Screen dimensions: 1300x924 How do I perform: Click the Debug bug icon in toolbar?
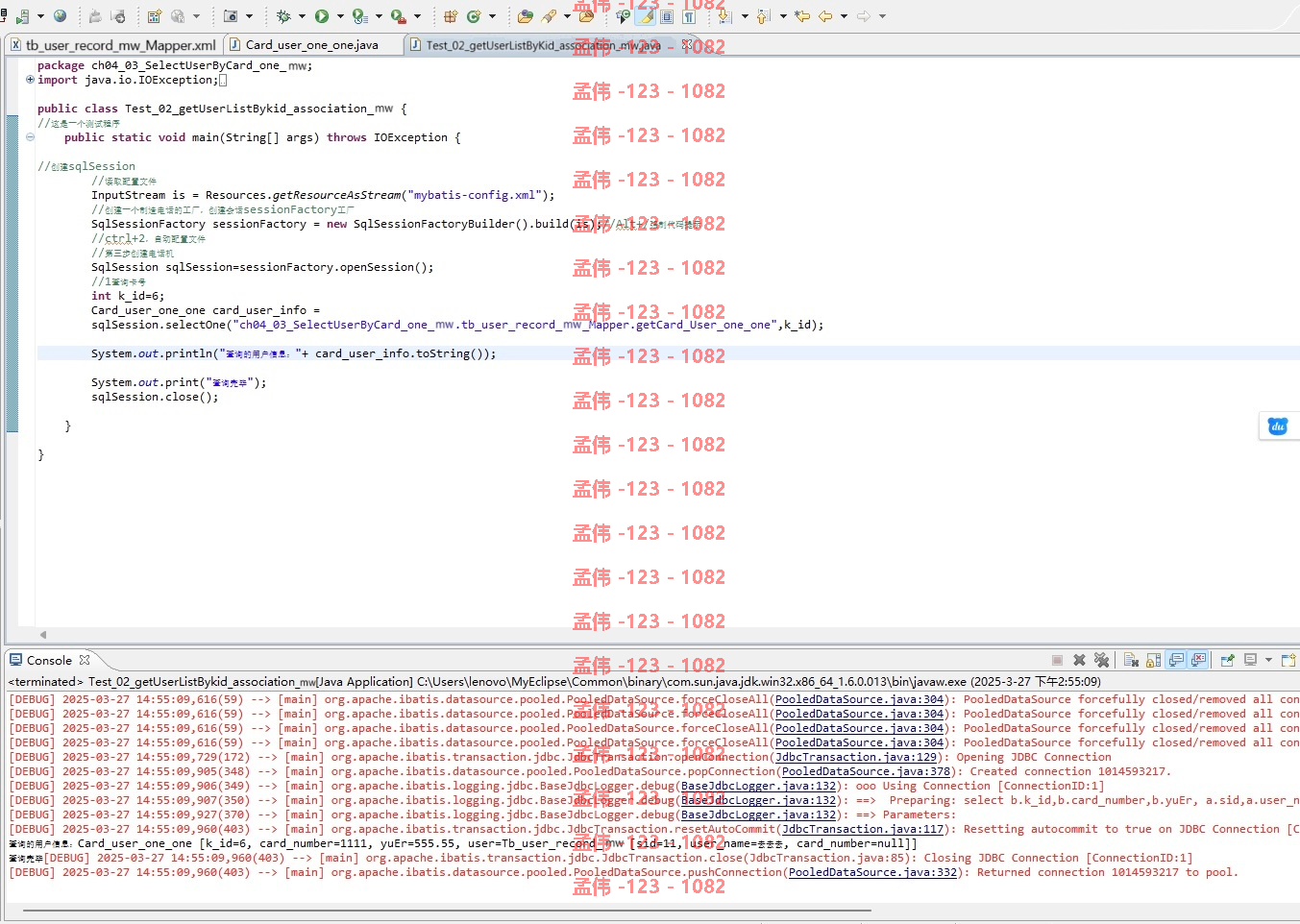tap(283, 16)
